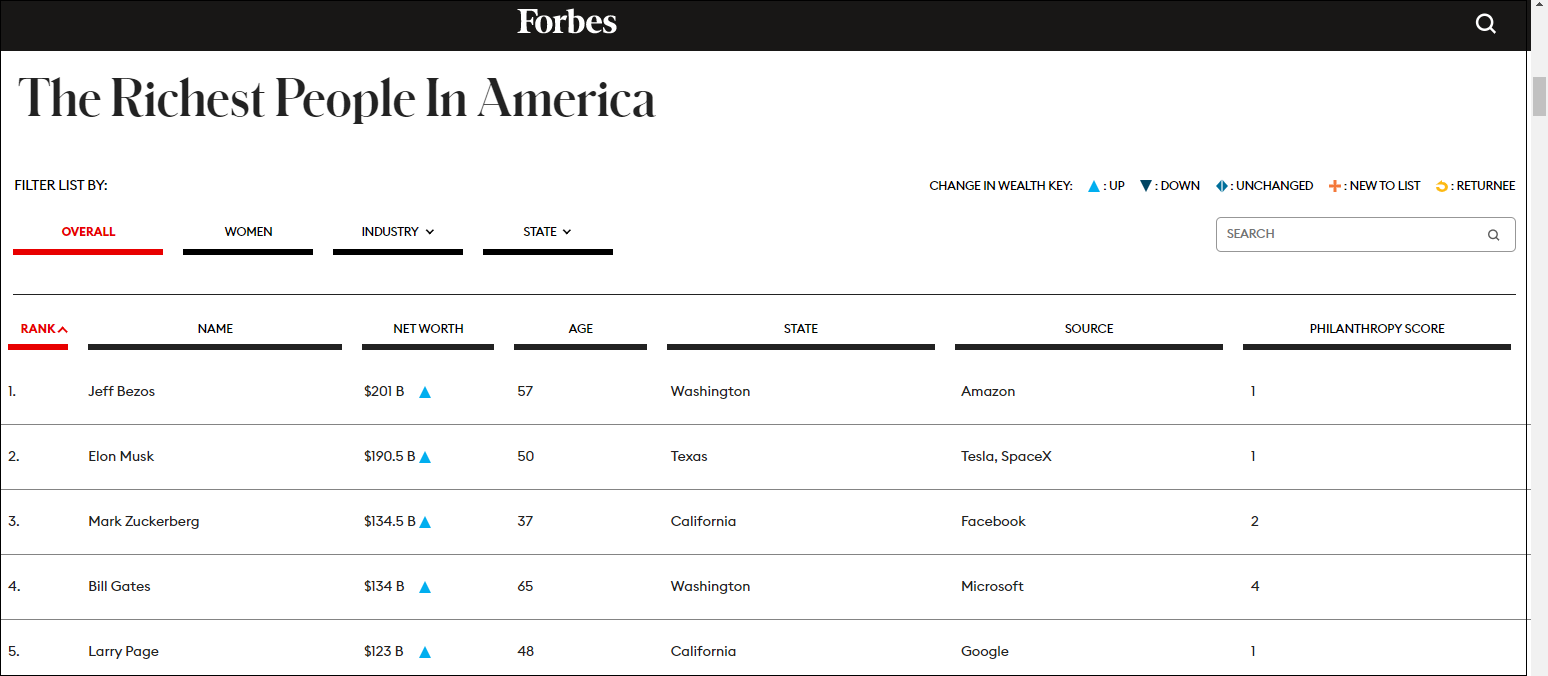Click magnifier icon inside the search box
This screenshot has height=676, width=1548.
coord(1493,235)
